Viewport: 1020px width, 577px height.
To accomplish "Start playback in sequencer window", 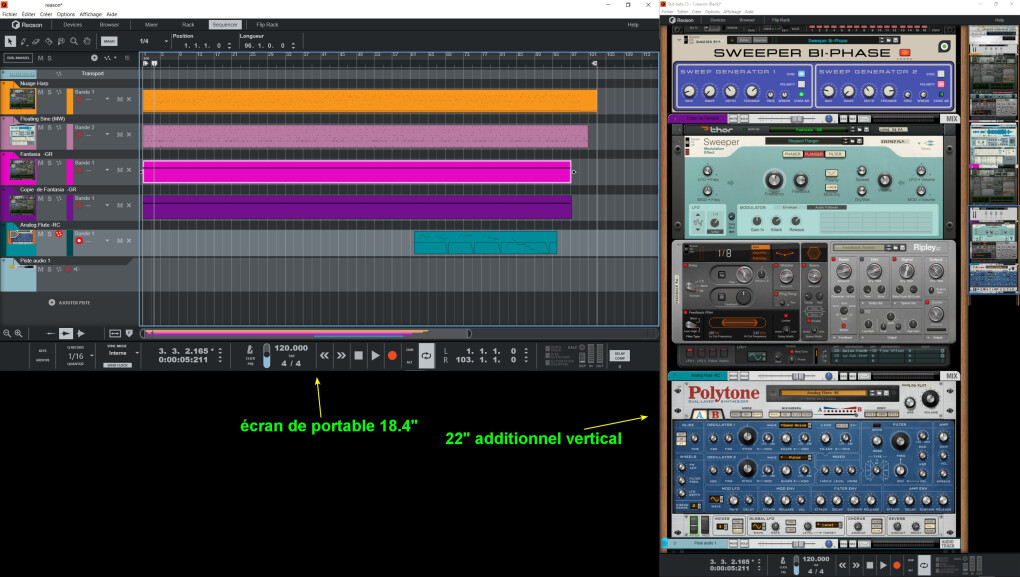I will pyautogui.click(x=375, y=355).
